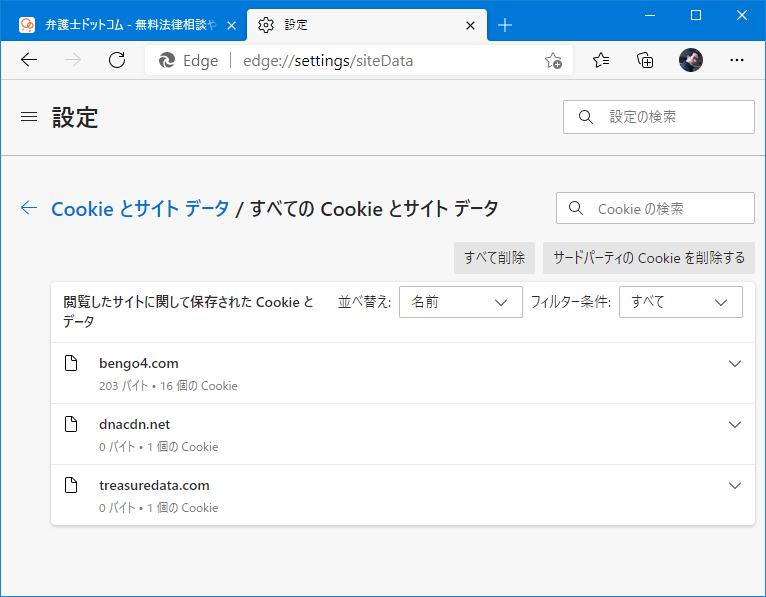Click the すべて削除 button
The image size is (766, 597).
[x=494, y=257]
